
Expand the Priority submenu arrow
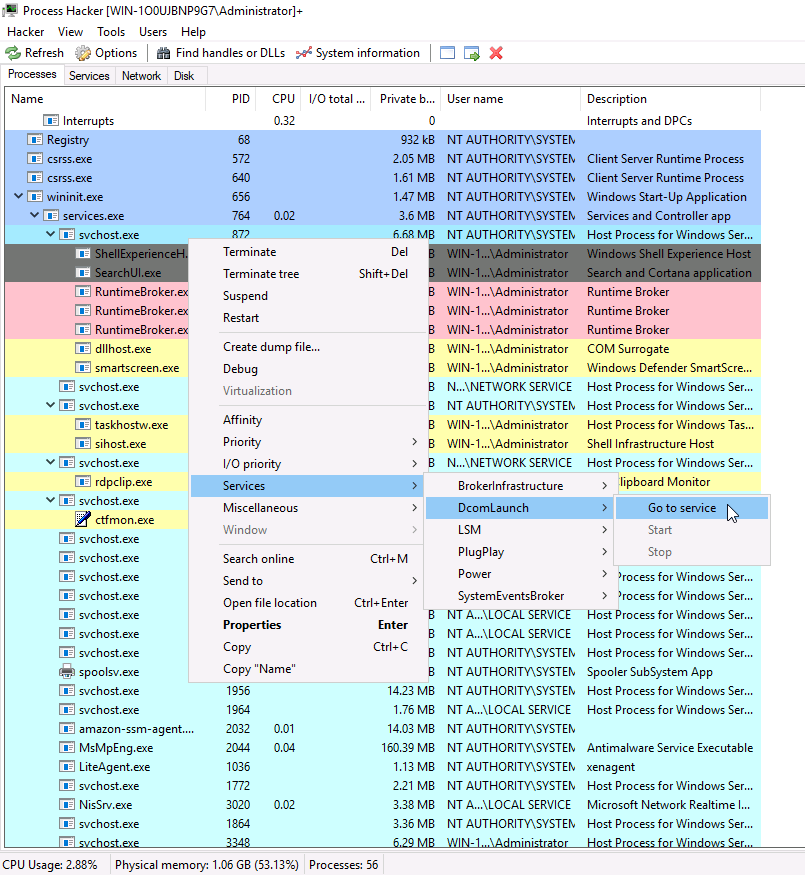(414, 442)
